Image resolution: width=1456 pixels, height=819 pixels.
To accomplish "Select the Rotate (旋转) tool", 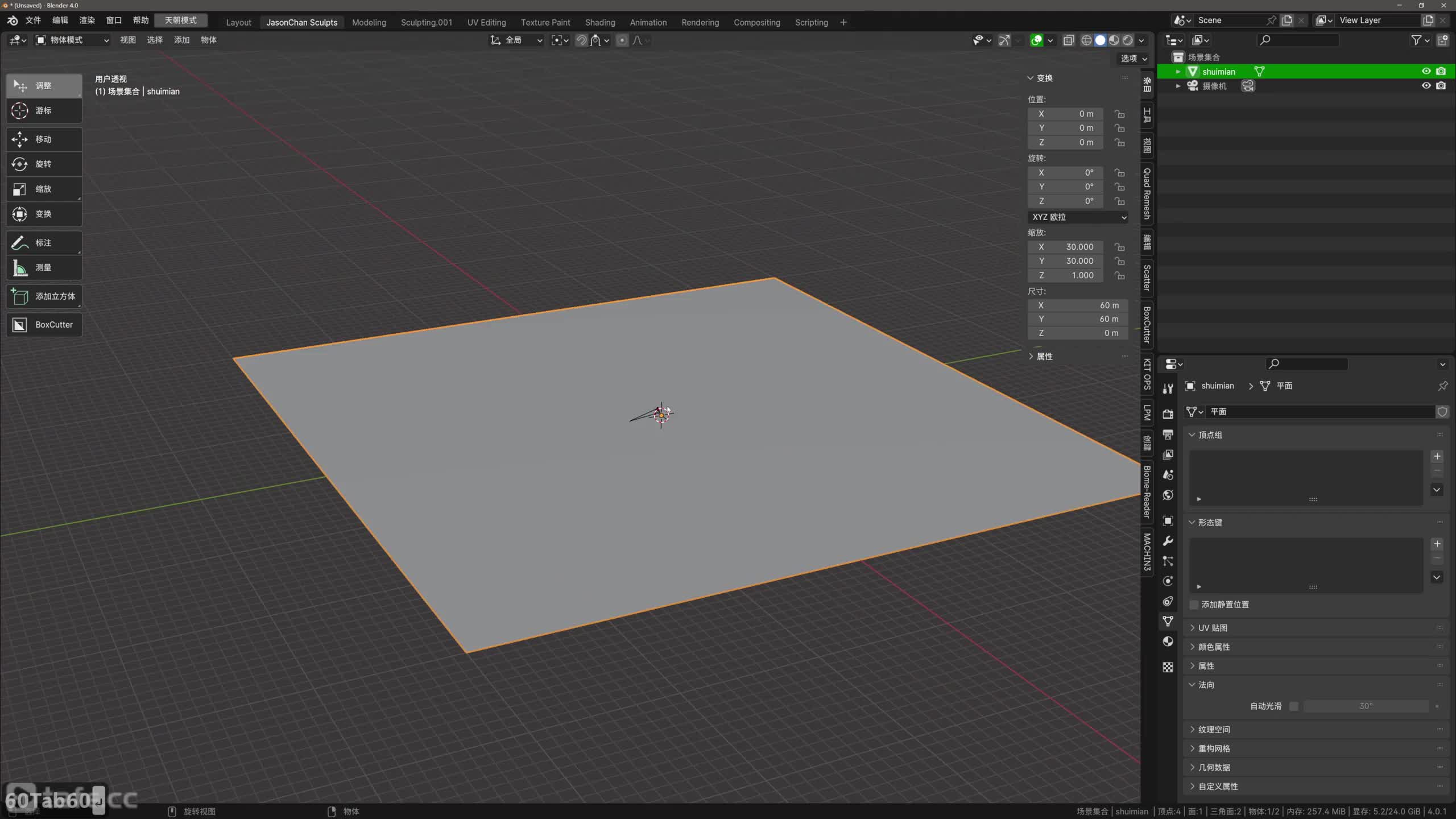I will click(x=44, y=164).
